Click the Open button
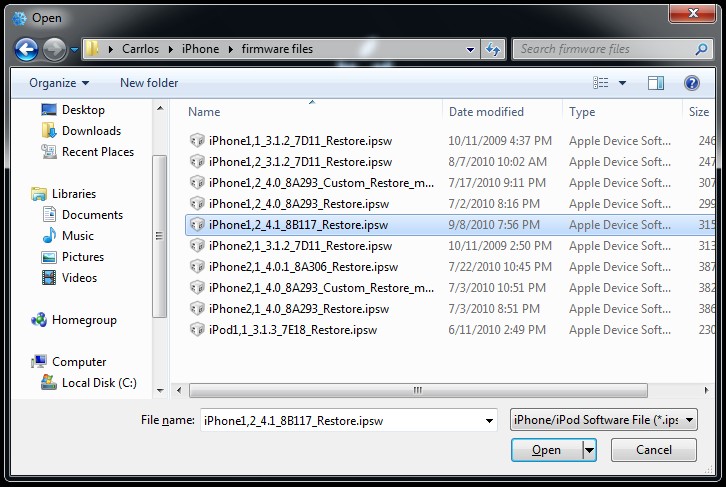The height and width of the screenshot is (487, 726). tap(546, 450)
